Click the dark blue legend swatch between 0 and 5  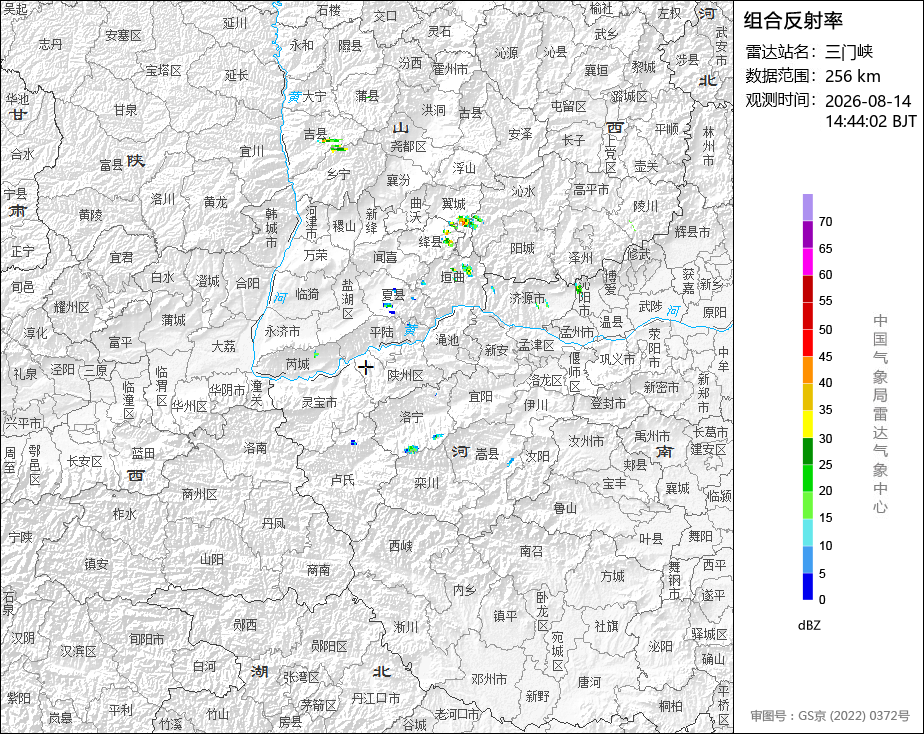point(807,587)
